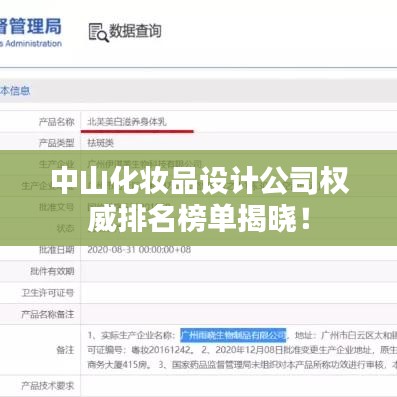Click the 批件有效期 row label

(x=52, y=271)
